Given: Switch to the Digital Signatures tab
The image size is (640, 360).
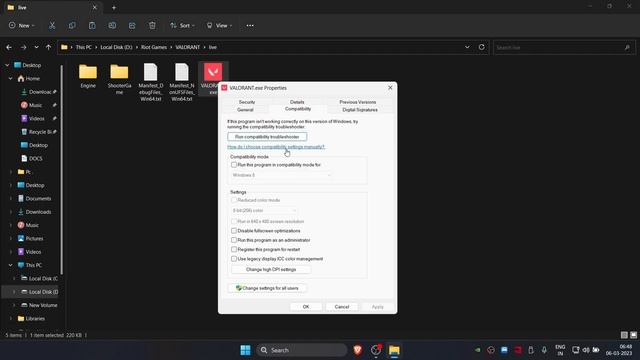Looking at the screenshot, I should pyautogui.click(x=360, y=110).
